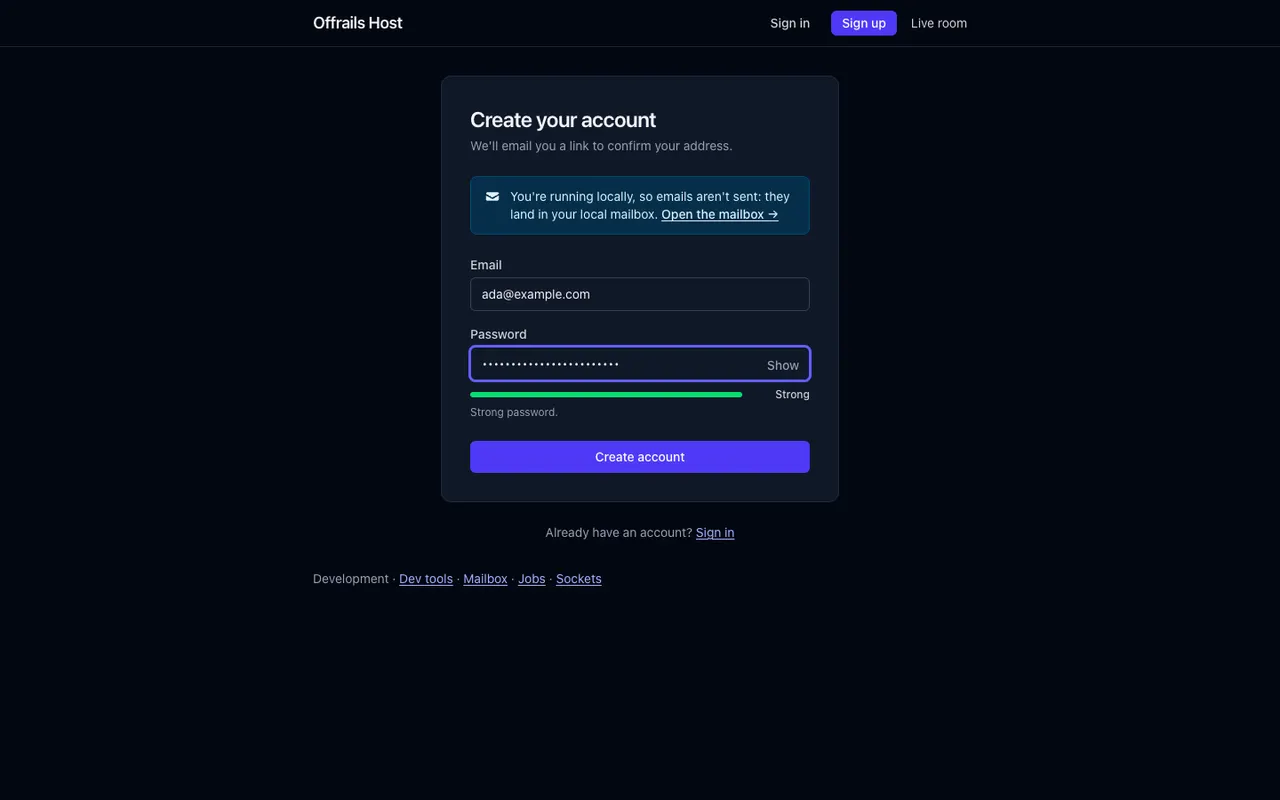Click the green password strength bar
Viewport: 1280px width, 800px height.
click(x=606, y=395)
